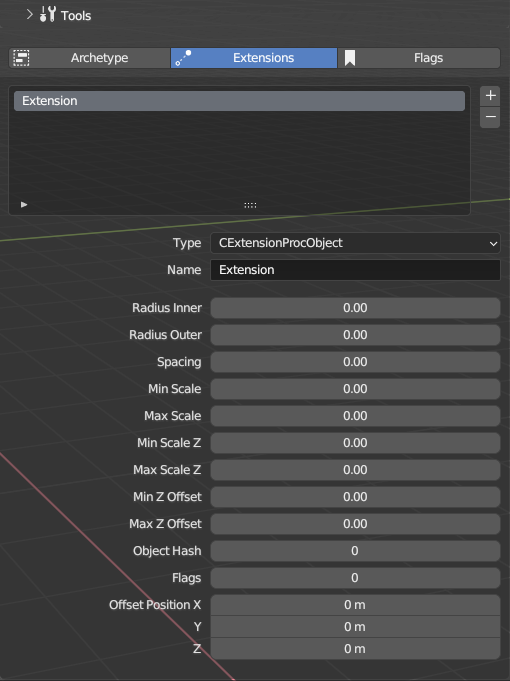510x681 pixels.
Task: Click the Extensions tab dotted-line icon
Action: click(x=183, y=58)
